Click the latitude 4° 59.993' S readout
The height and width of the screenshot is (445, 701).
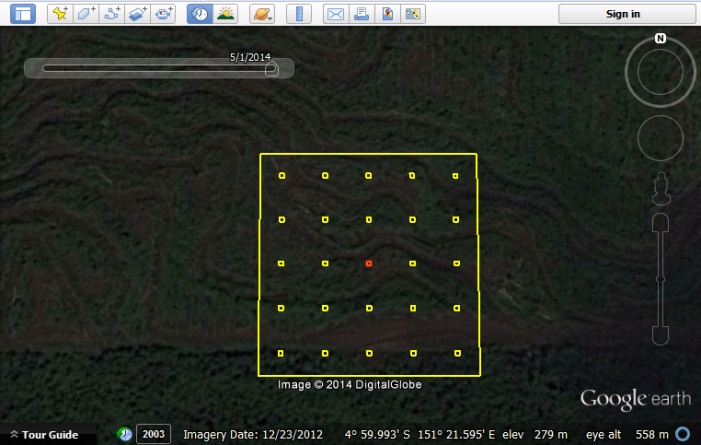click(x=377, y=435)
